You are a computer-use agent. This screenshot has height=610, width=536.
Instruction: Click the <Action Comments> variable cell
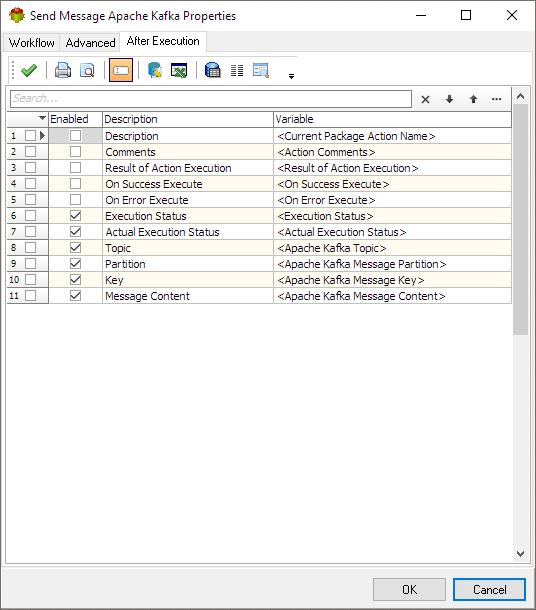tap(392, 152)
